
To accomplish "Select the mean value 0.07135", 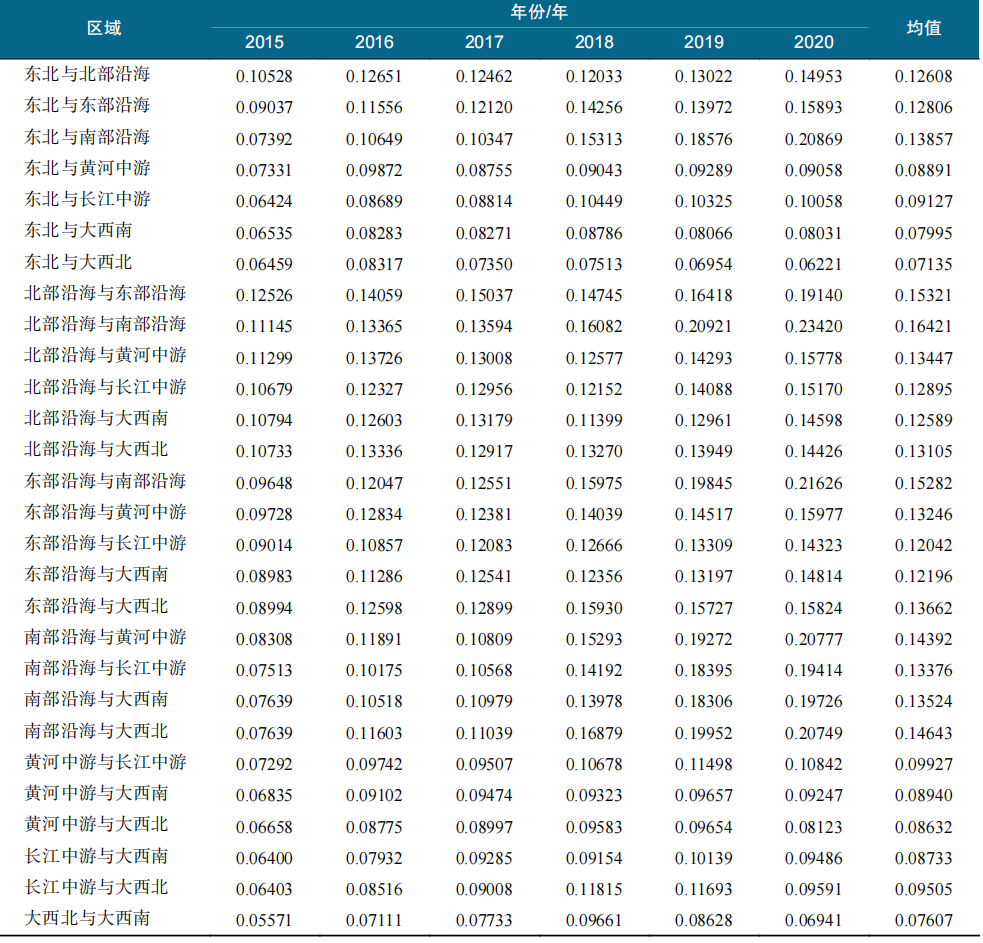I will click(924, 264).
